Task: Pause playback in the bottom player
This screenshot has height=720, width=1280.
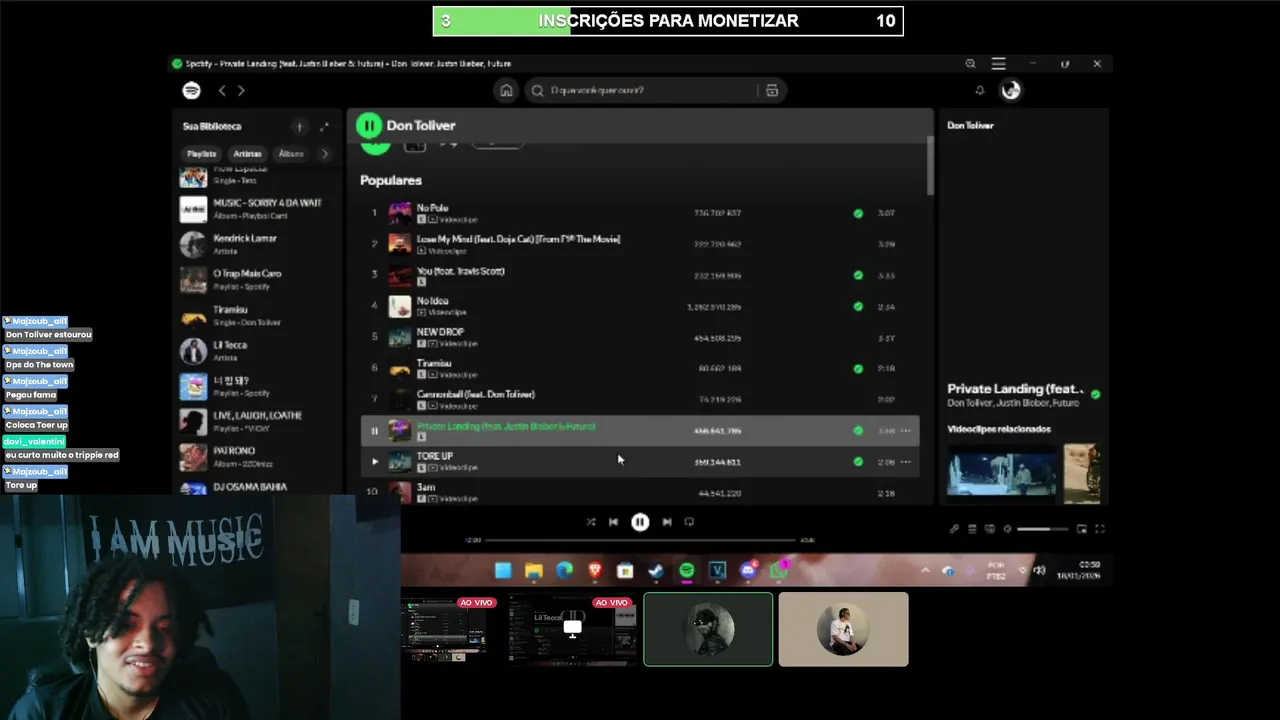Action: click(x=640, y=522)
